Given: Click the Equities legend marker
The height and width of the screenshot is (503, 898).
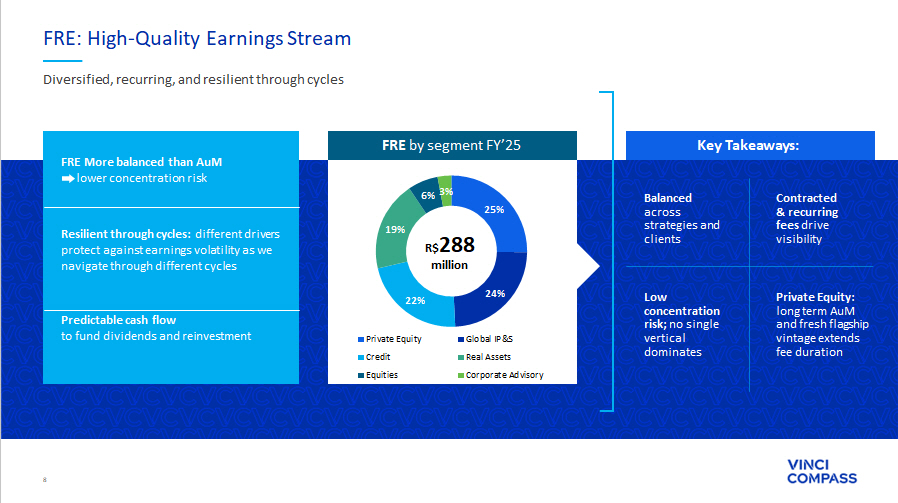Looking at the screenshot, I should tap(359, 375).
